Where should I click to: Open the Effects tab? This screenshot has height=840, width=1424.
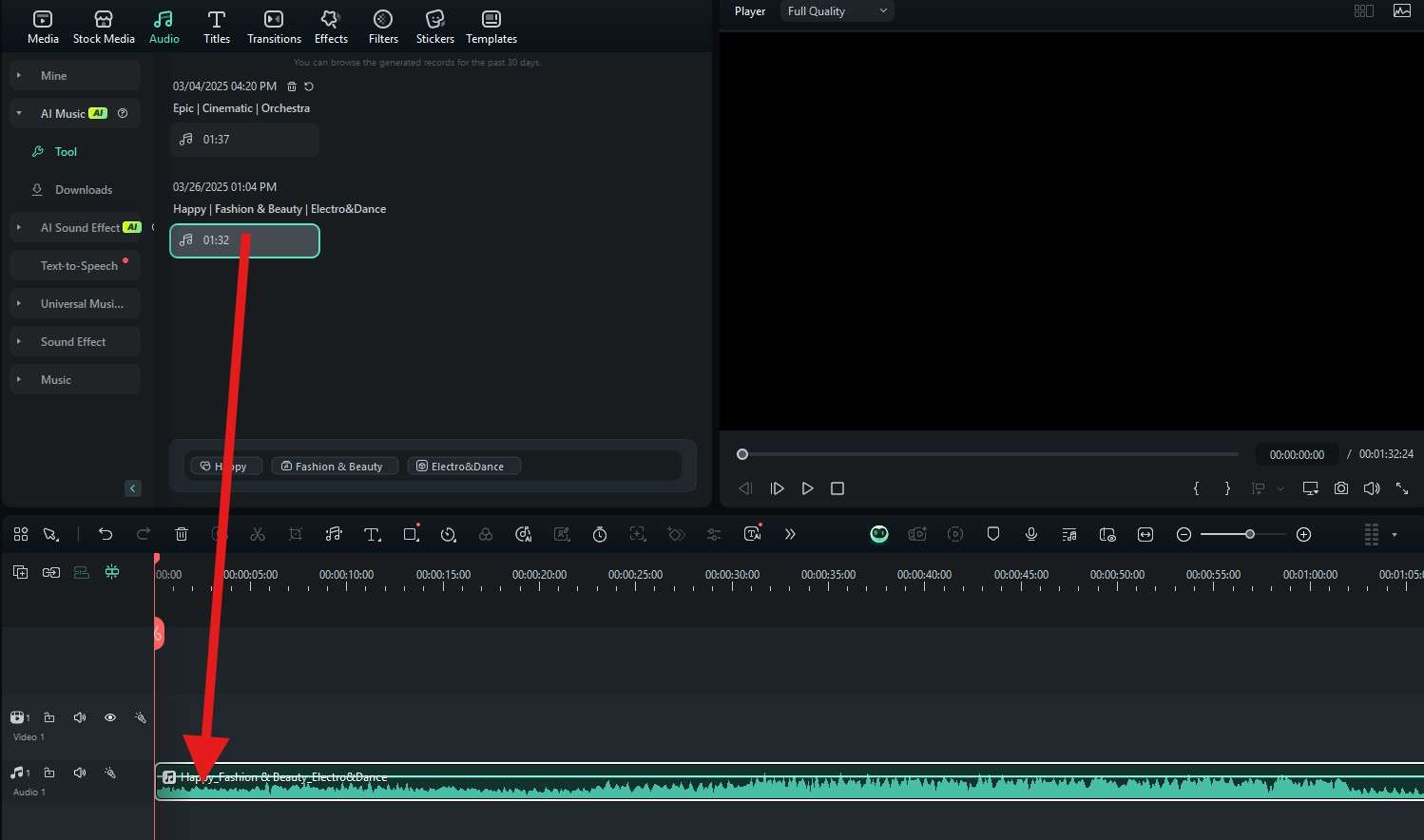[331, 27]
